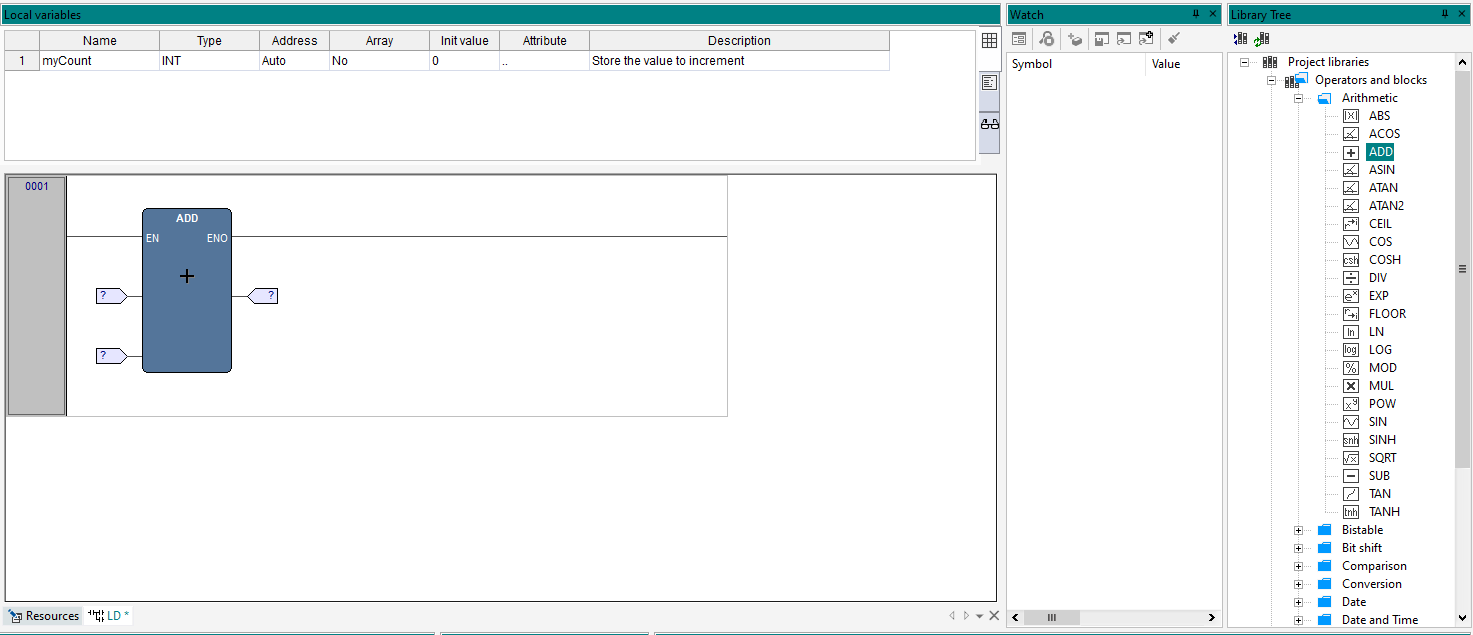The image size is (1473, 635).
Task: Pin the Watch panel
Action: point(1196,14)
